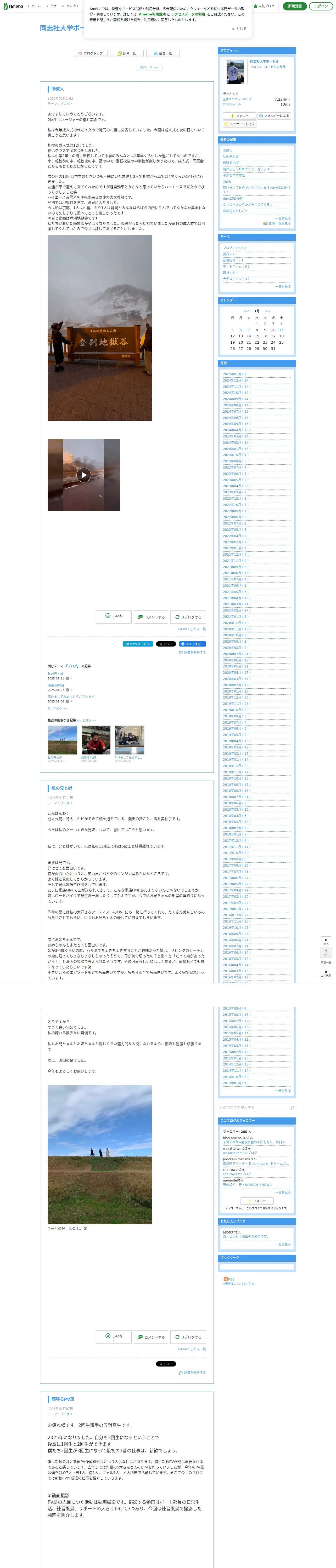The width and height of the screenshot is (336, 1568).
Task: Click the green 新規登録 button
Action: 295,6
